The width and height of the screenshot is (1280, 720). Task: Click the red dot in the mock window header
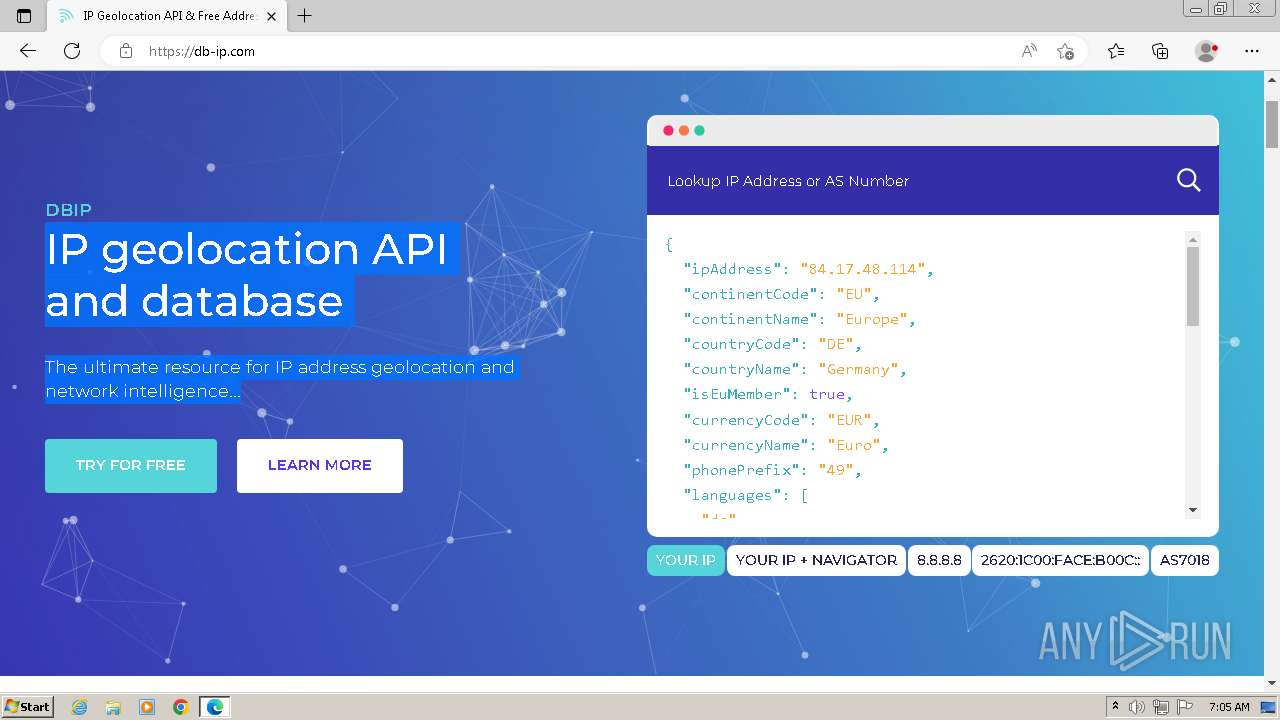pyautogui.click(x=668, y=130)
